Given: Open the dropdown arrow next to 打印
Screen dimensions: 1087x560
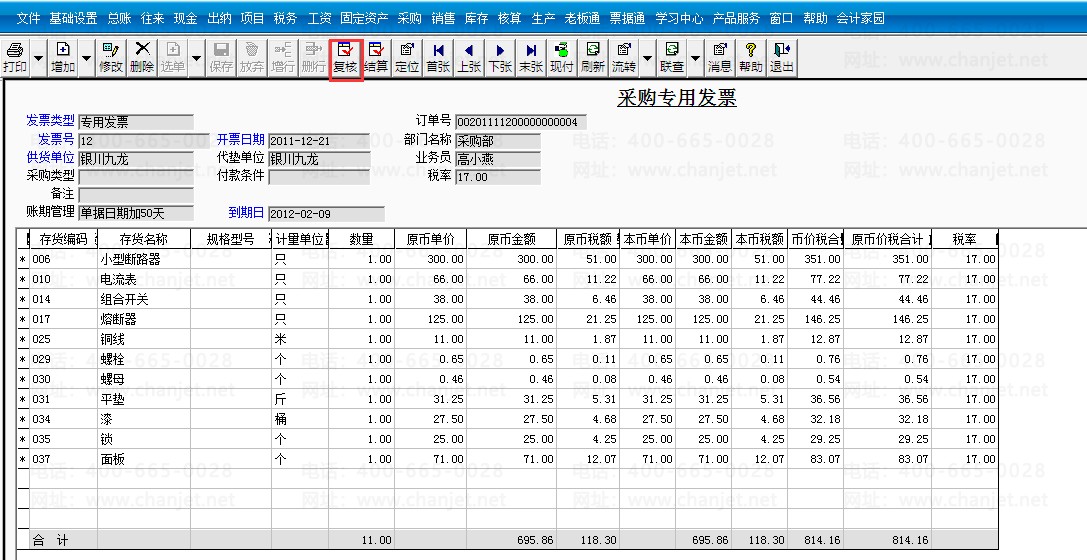Looking at the screenshot, I should (38, 58).
